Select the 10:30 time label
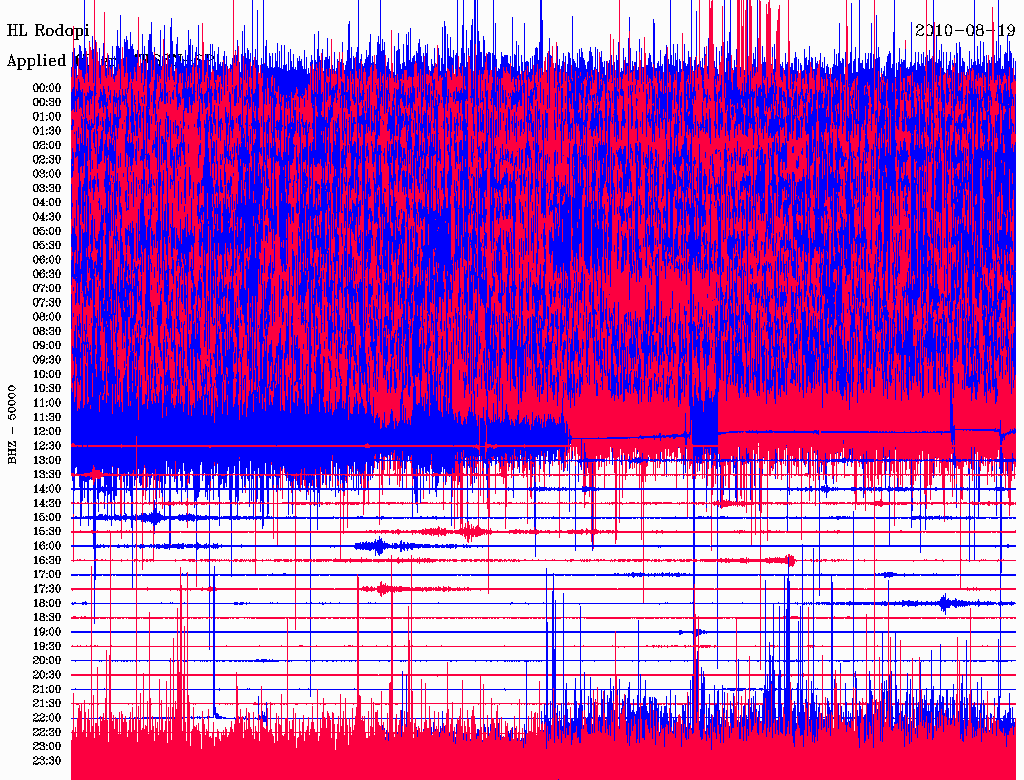1024x780 pixels. pyautogui.click(x=47, y=389)
